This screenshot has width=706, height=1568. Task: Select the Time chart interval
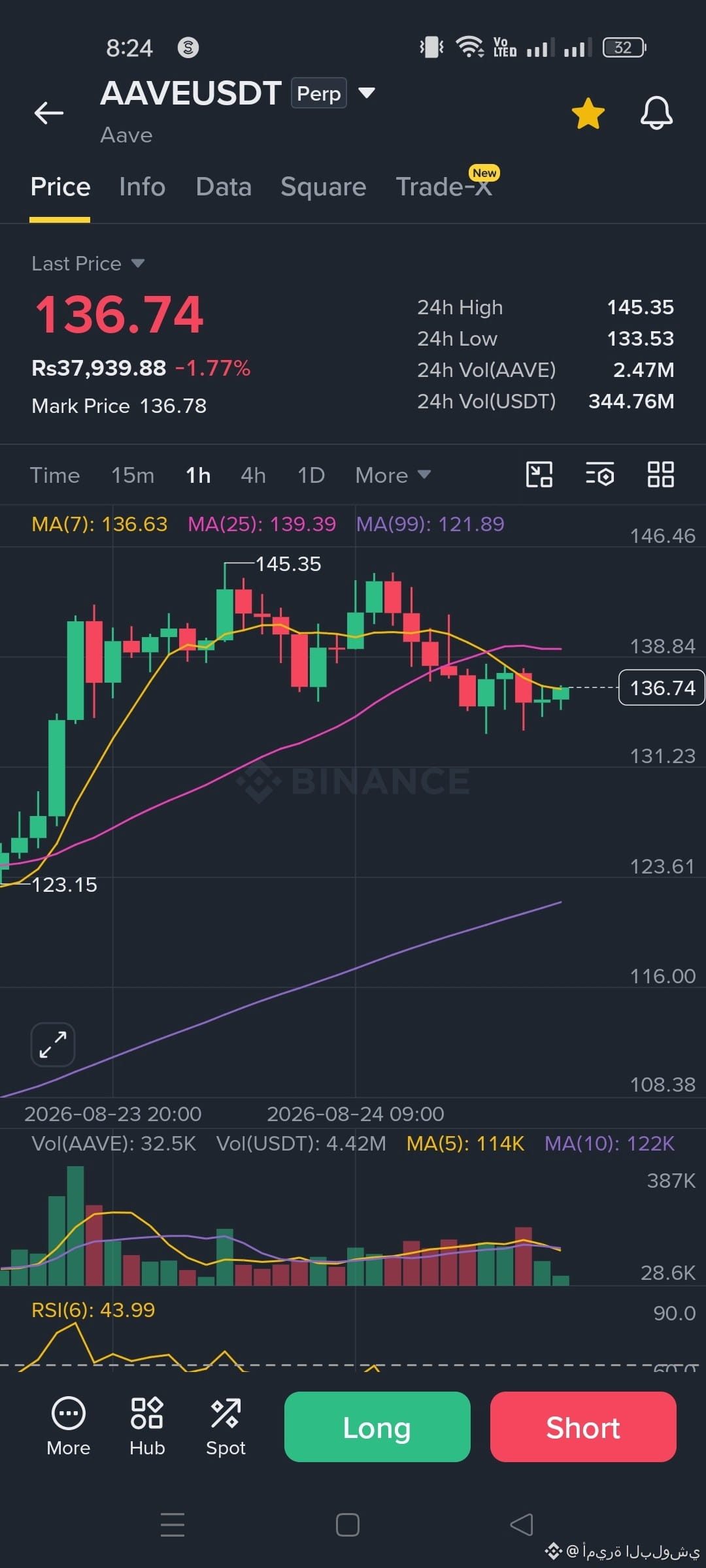(55, 475)
